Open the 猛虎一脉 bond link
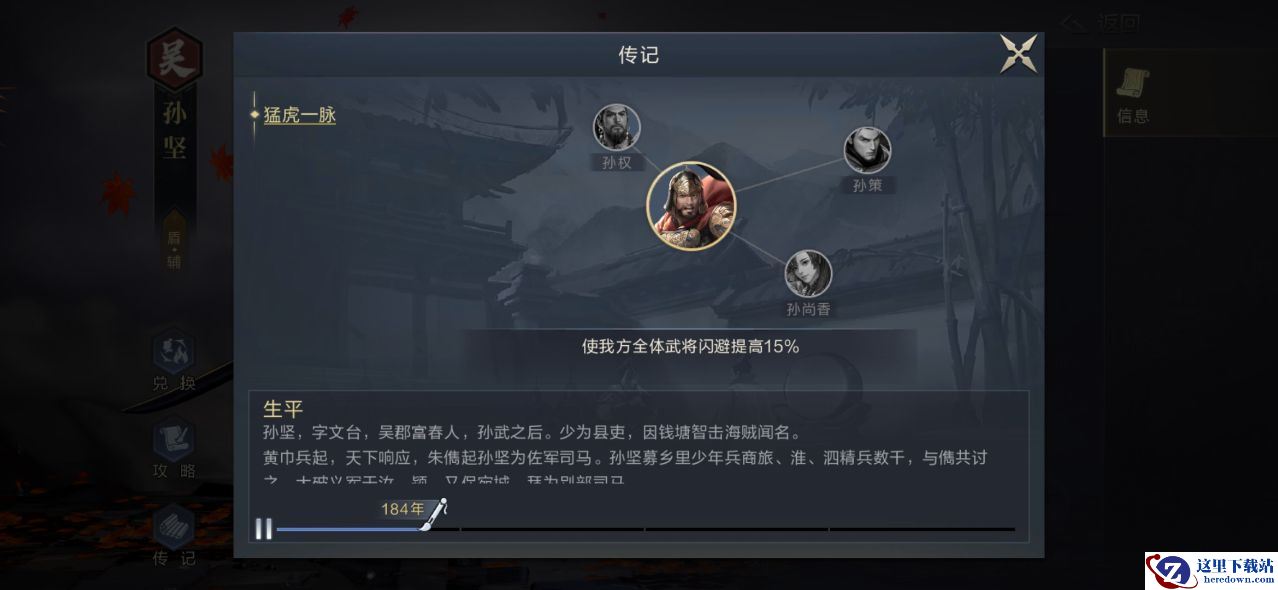 (x=300, y=115)
